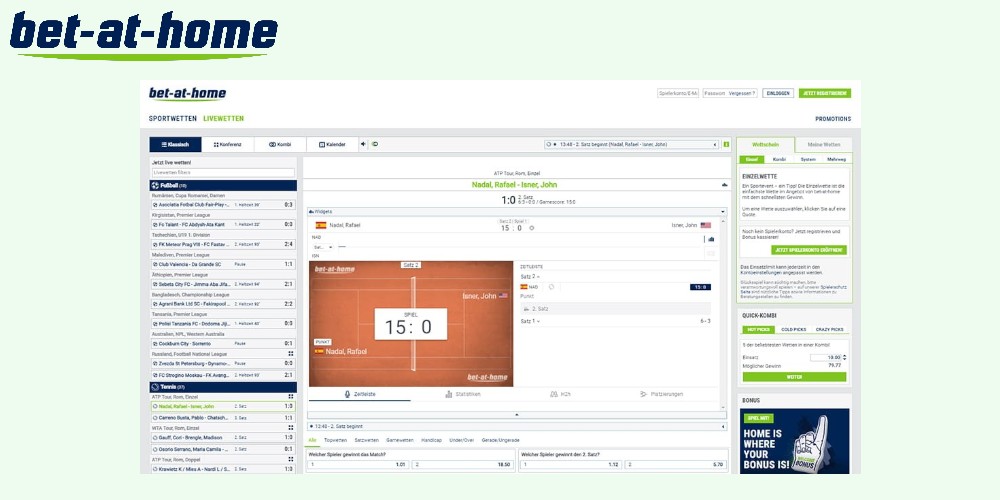
Task: Click the green info icon next to the live ticker
Action: [726, 145]
